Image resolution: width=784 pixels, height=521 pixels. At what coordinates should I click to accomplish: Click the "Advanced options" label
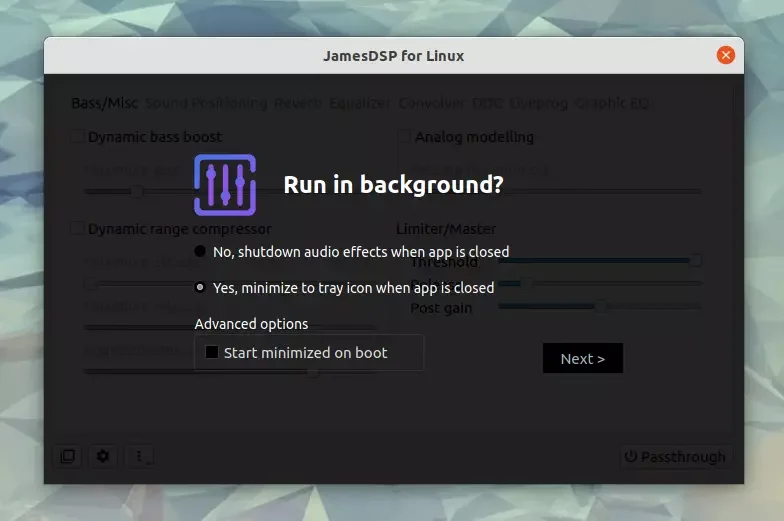pos(251,324)
